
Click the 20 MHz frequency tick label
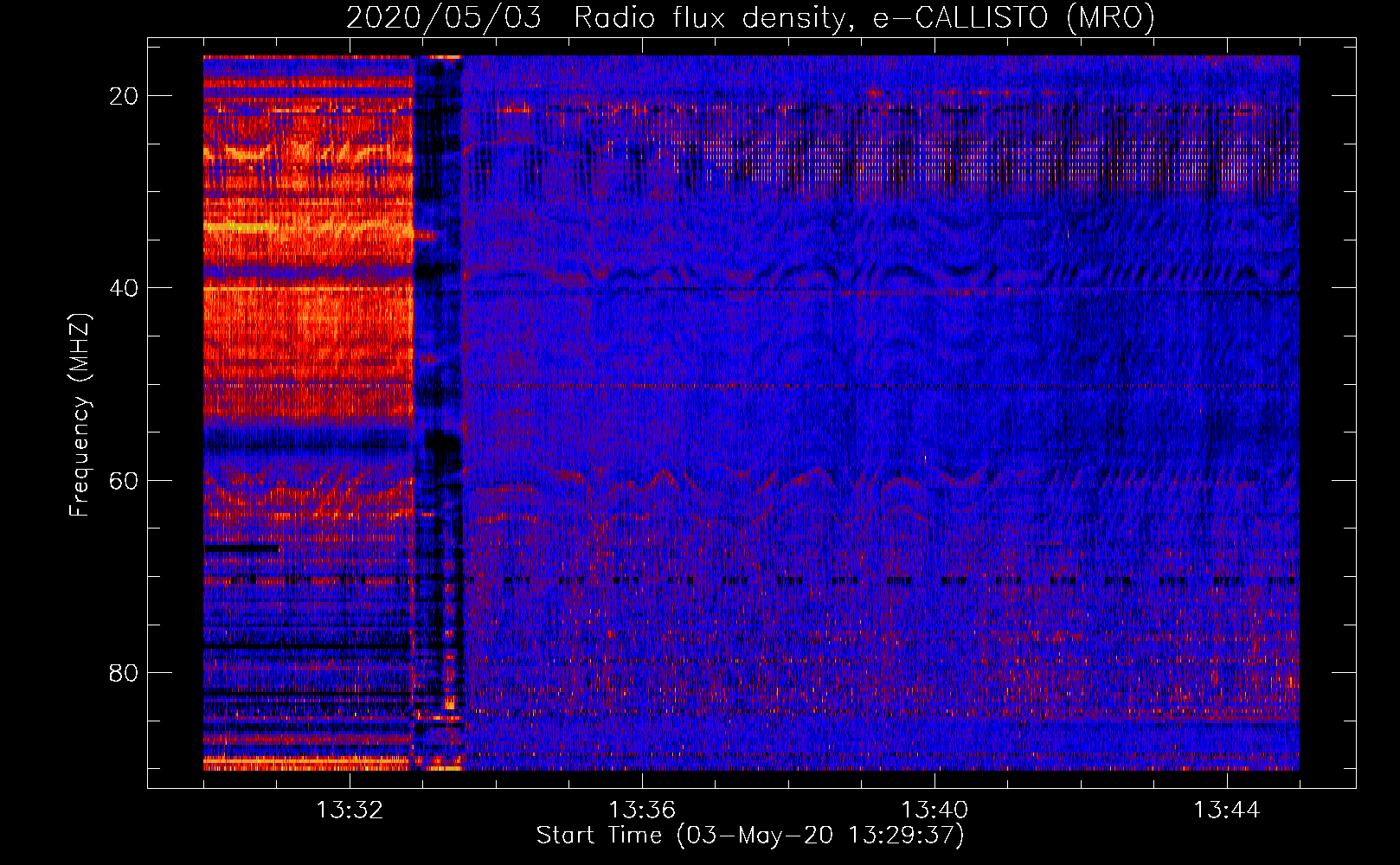click(x=124, y=96)
